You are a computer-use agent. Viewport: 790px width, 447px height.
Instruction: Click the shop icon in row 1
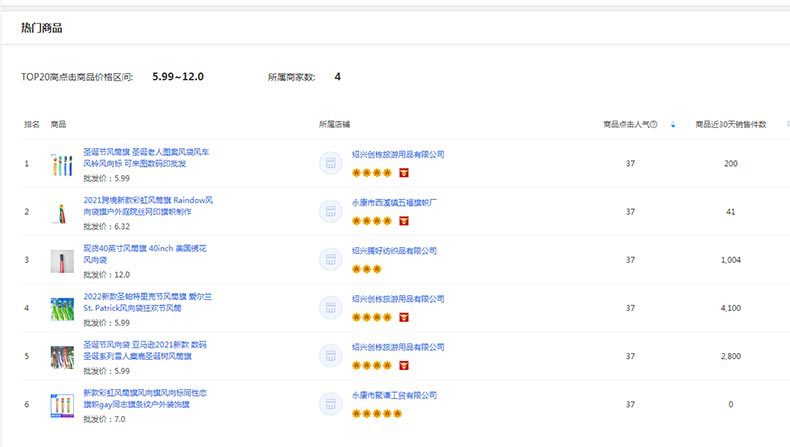(x=331, y=163)
